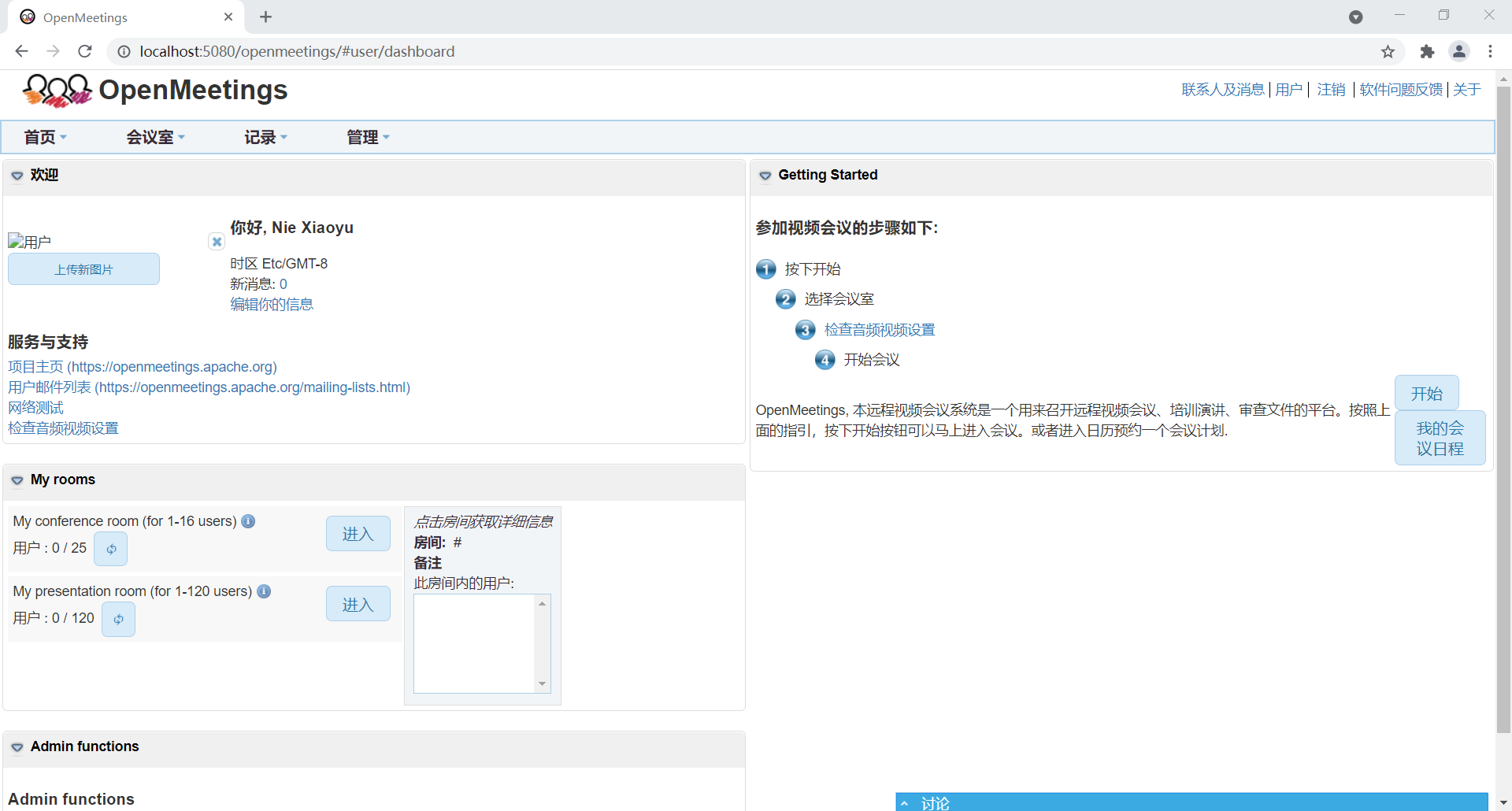Click 编辑你的信息 link
This screenshot has width=1512, height=811.
tap(272, 305)
